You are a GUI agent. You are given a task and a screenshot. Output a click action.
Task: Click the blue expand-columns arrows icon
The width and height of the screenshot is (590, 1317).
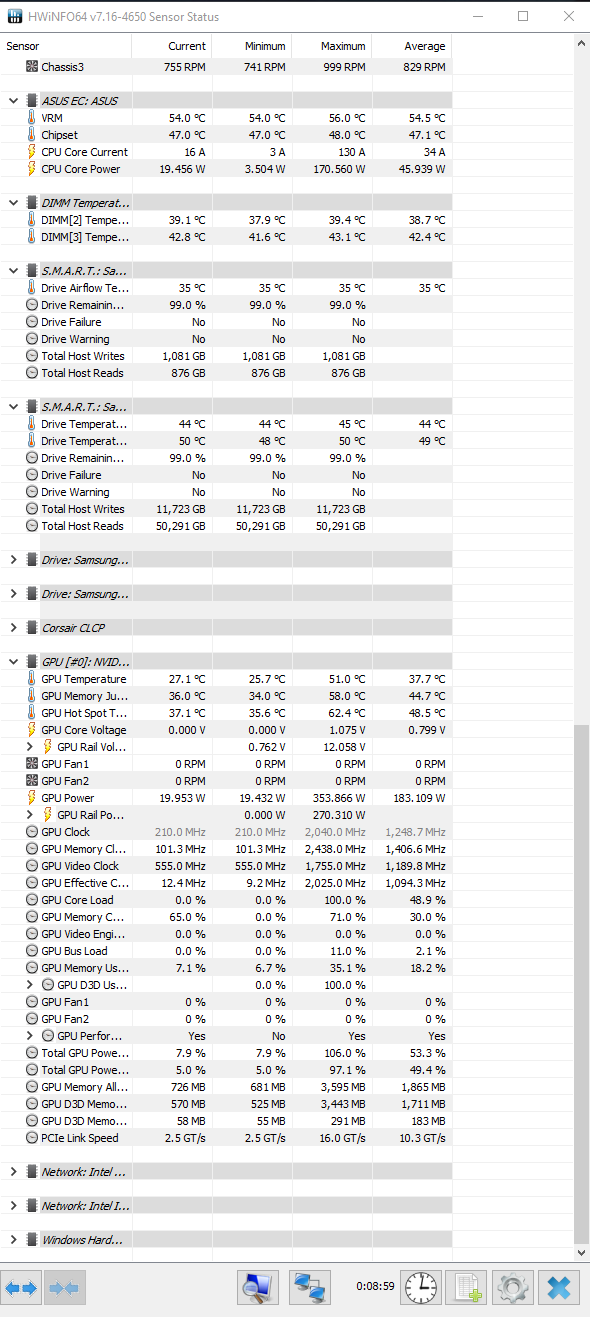tap(21, 1288)
